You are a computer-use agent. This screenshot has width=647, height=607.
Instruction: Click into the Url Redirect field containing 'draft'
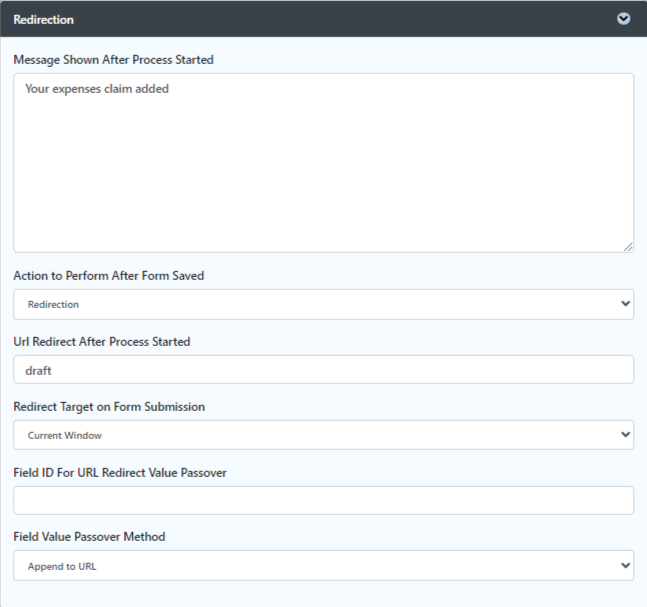click(324, 369)
